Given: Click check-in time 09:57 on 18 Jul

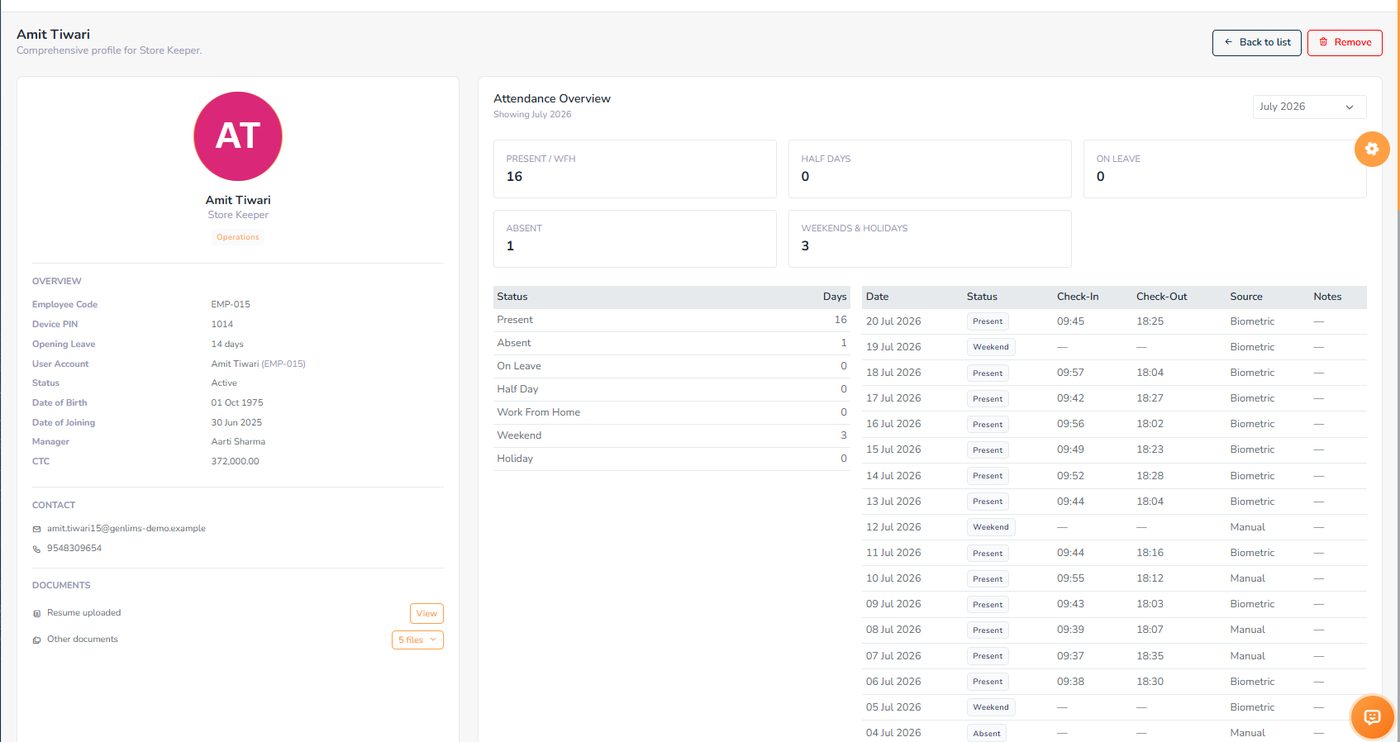Looking at the screenshot, I should (1070, 373).
